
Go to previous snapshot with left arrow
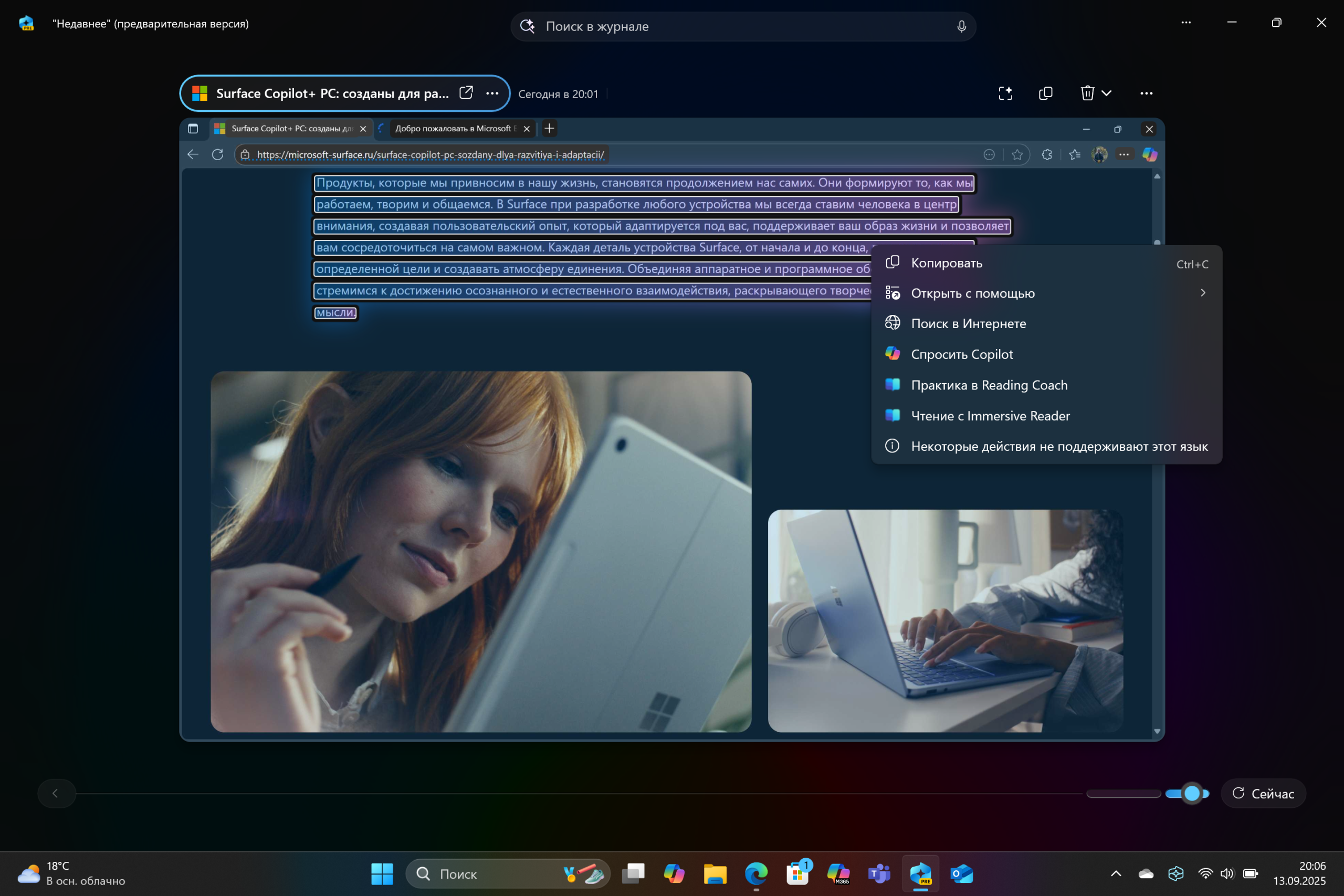click(x=56, y=793)
